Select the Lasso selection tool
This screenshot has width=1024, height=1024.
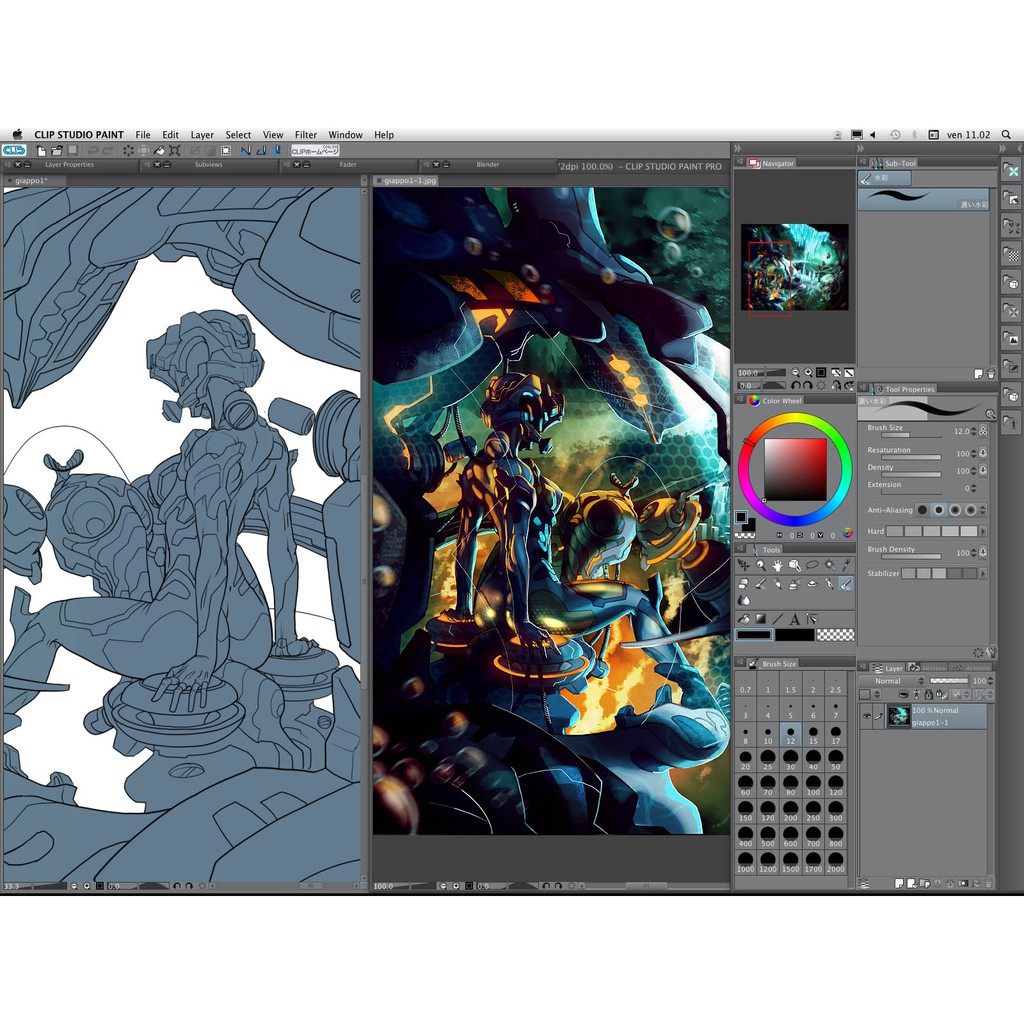[810, 564]
